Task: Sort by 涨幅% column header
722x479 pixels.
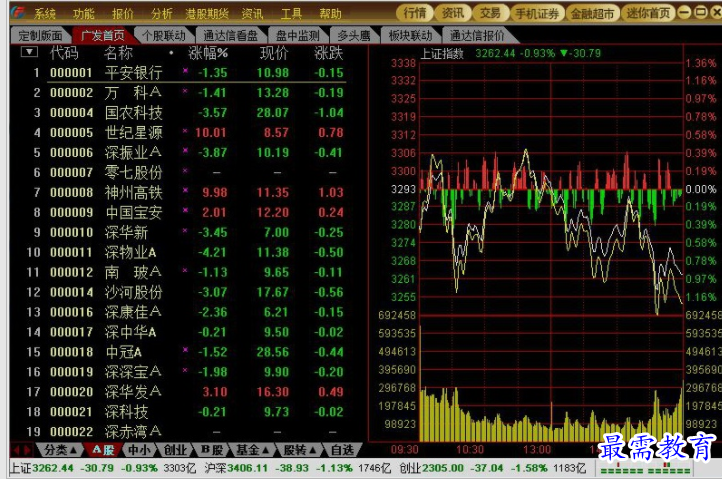Action: [x=208, y=53]
